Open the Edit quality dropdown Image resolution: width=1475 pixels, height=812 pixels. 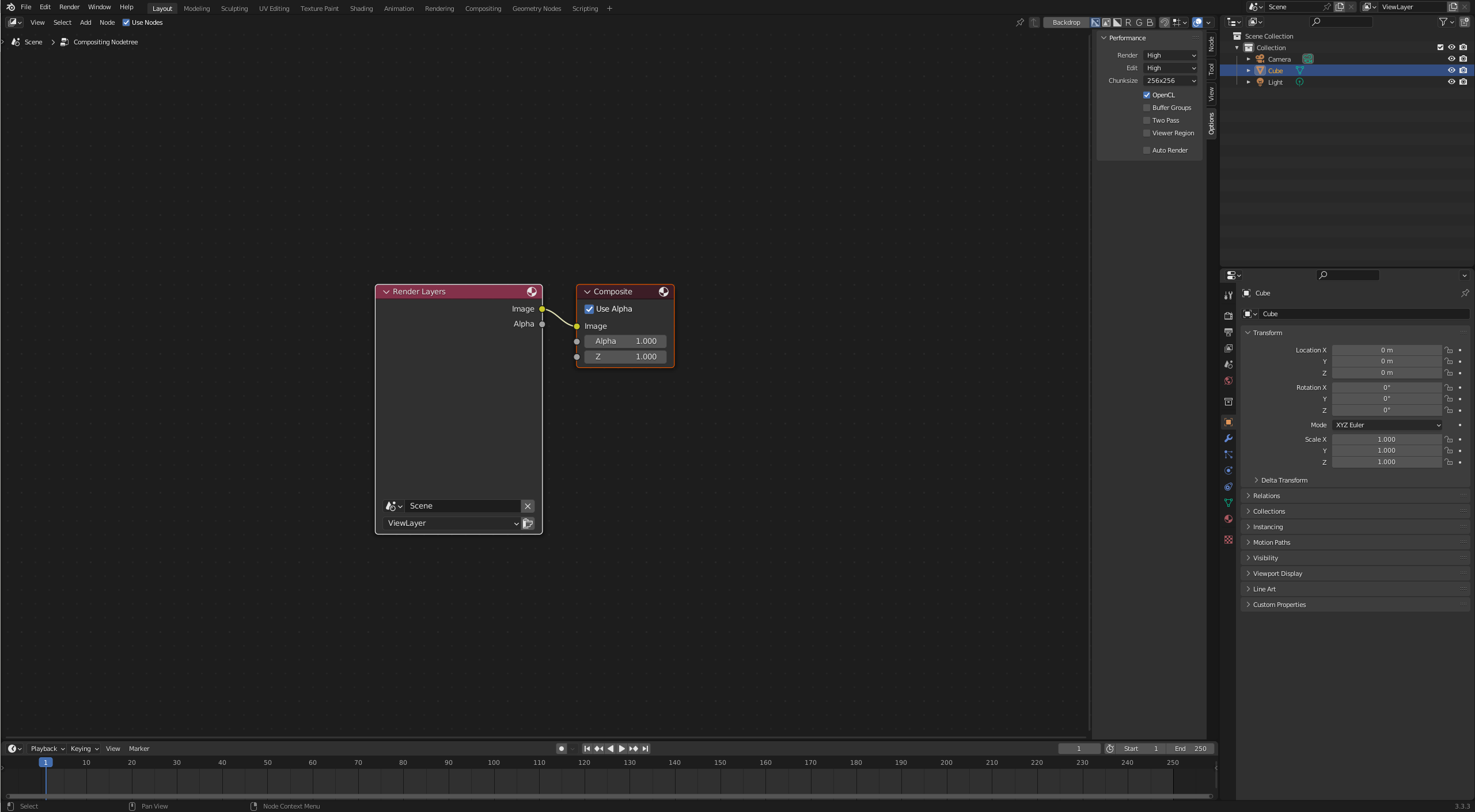tap(1171, 68)
